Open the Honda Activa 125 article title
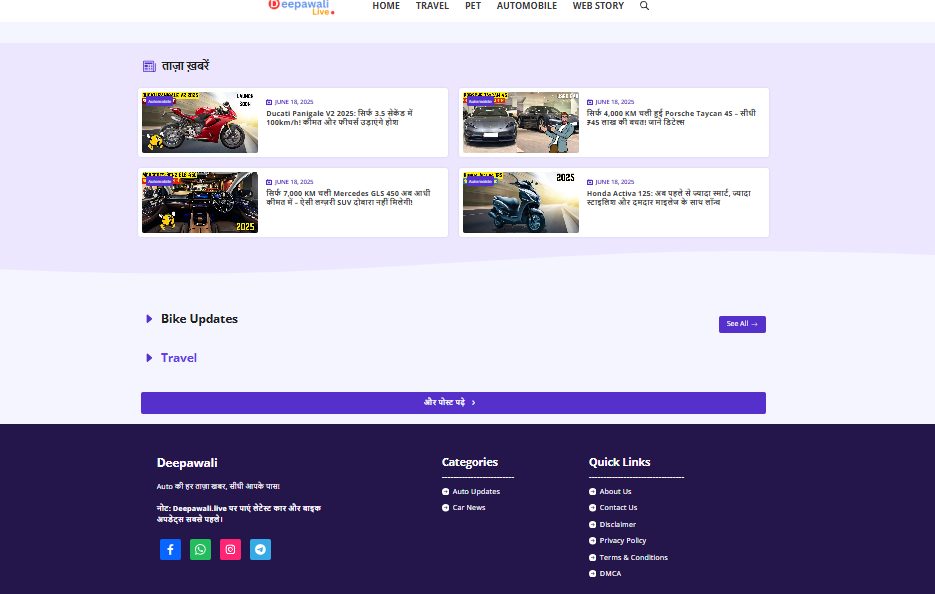Viewport: 935px width, 594px height. pos(668,197)
